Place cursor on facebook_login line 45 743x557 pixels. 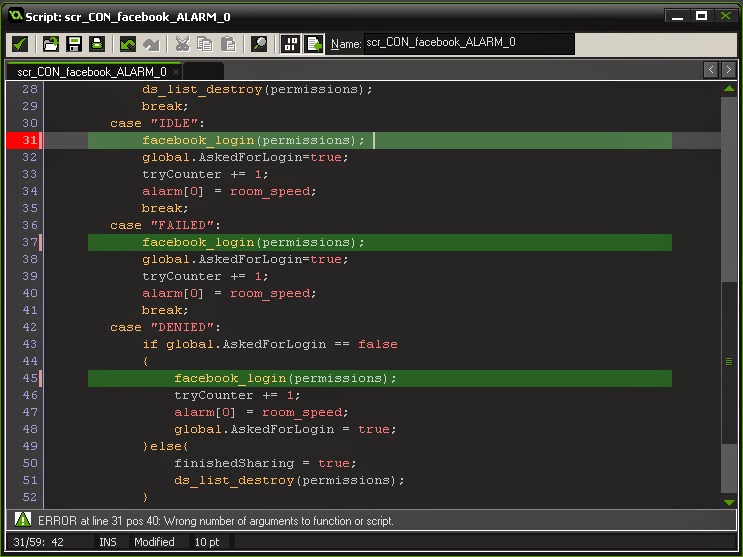[x=285, y=378]
